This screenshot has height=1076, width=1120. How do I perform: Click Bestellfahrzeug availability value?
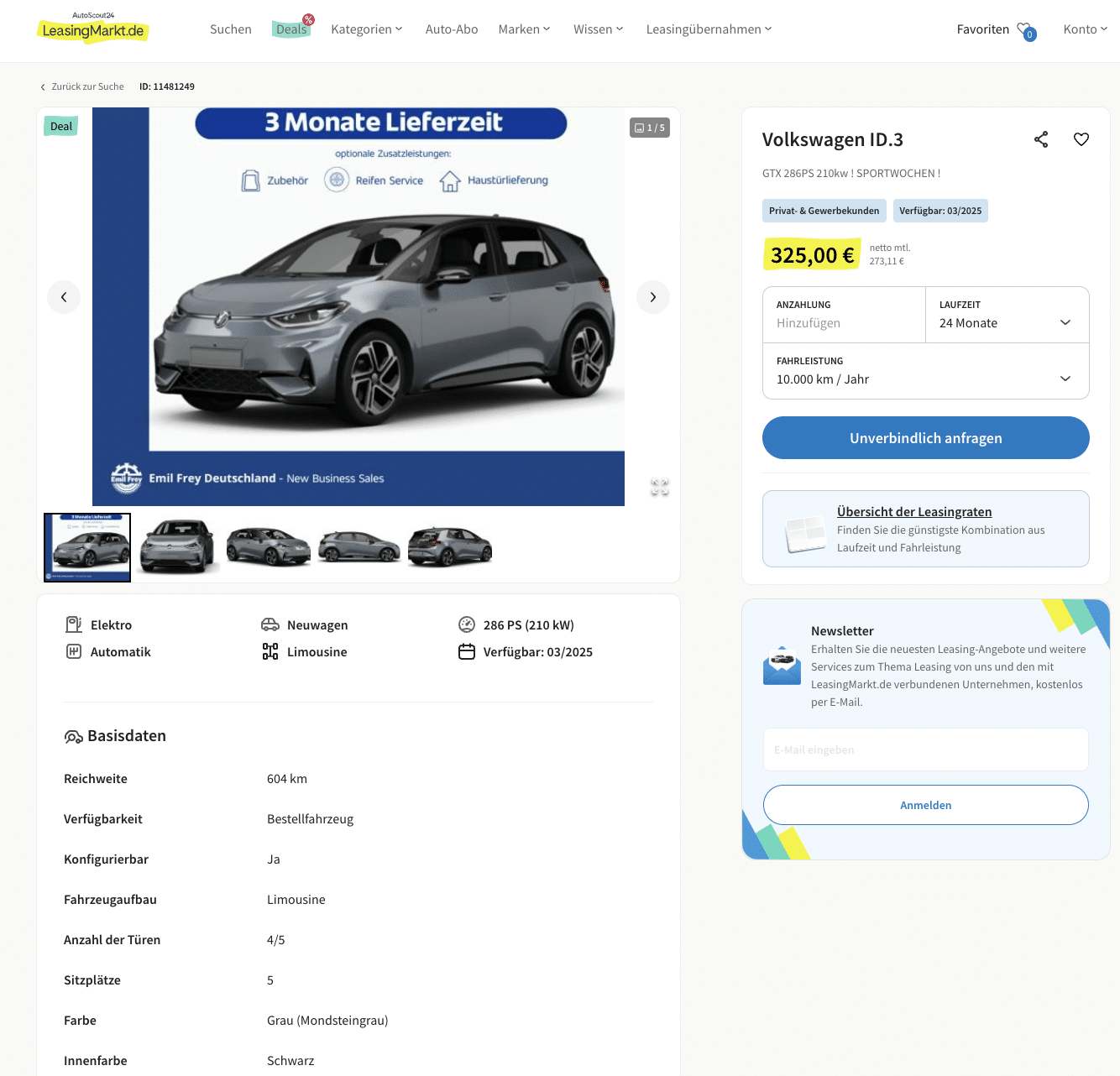310,819
